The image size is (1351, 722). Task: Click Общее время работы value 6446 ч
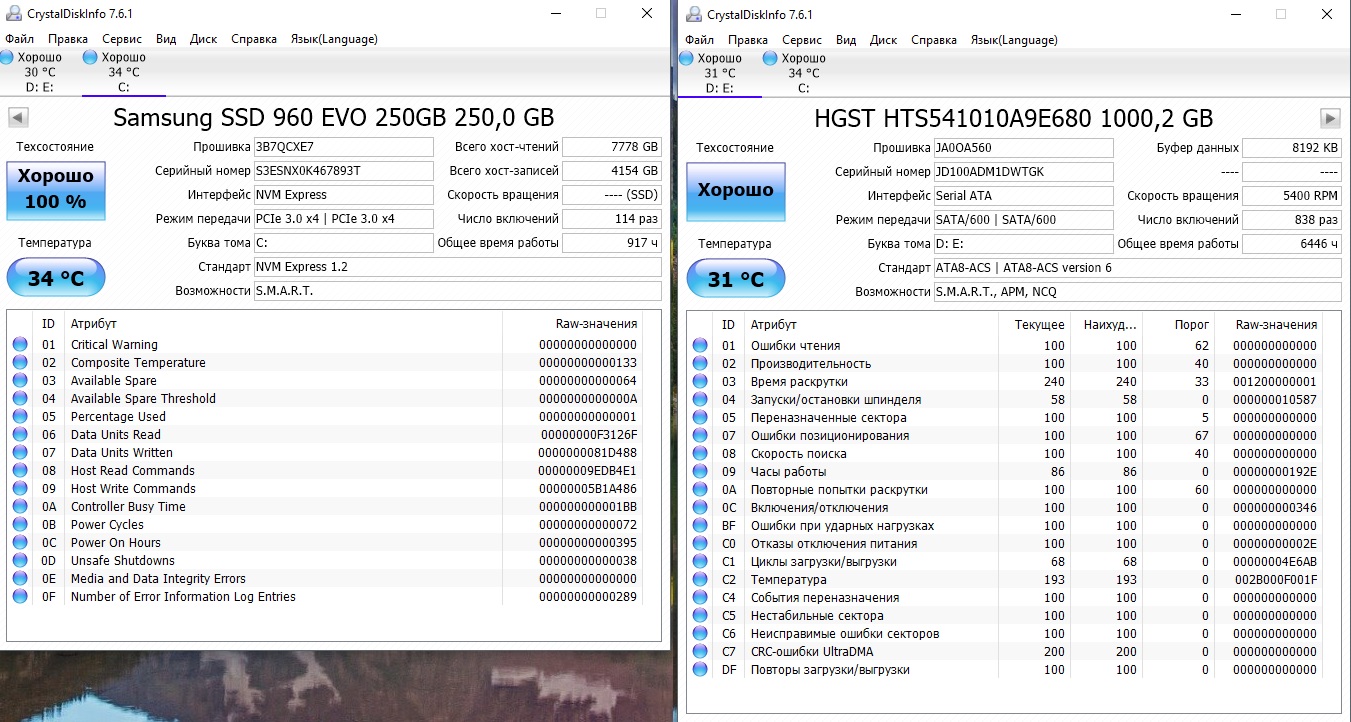click(x=1292, y=244)
